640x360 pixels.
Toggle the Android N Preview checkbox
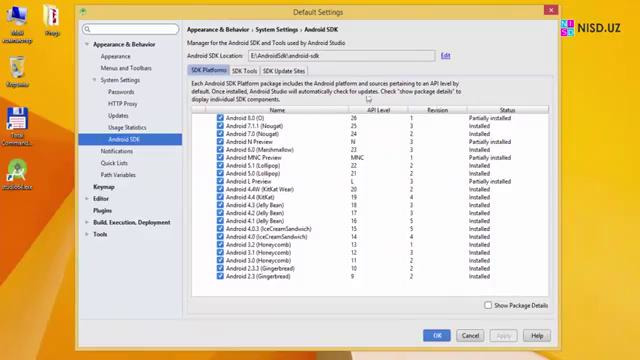[x=220, y=142]
